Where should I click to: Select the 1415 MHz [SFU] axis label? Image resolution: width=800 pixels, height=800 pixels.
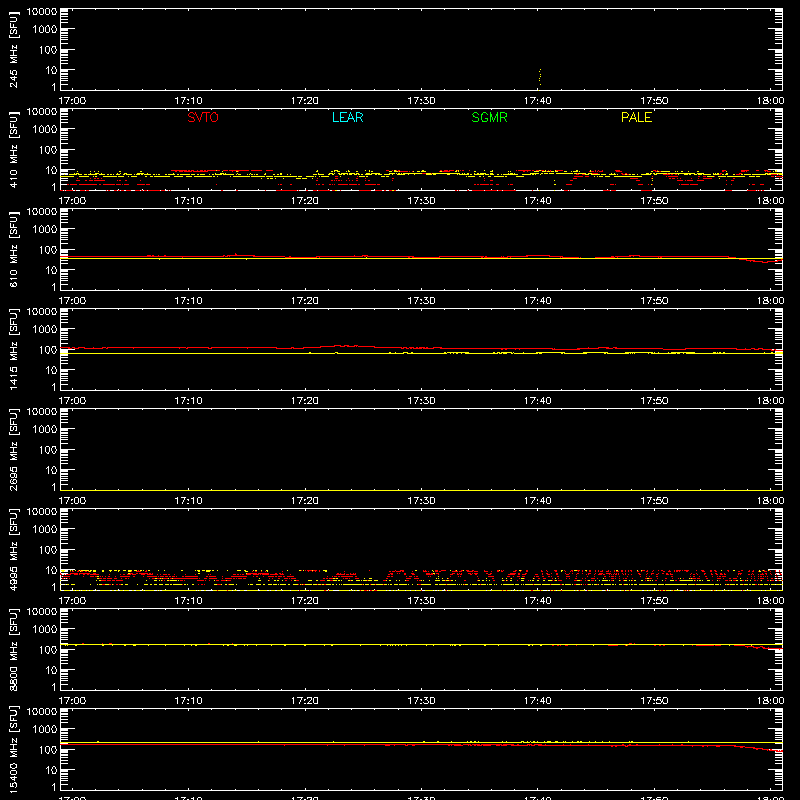[13, 349]
